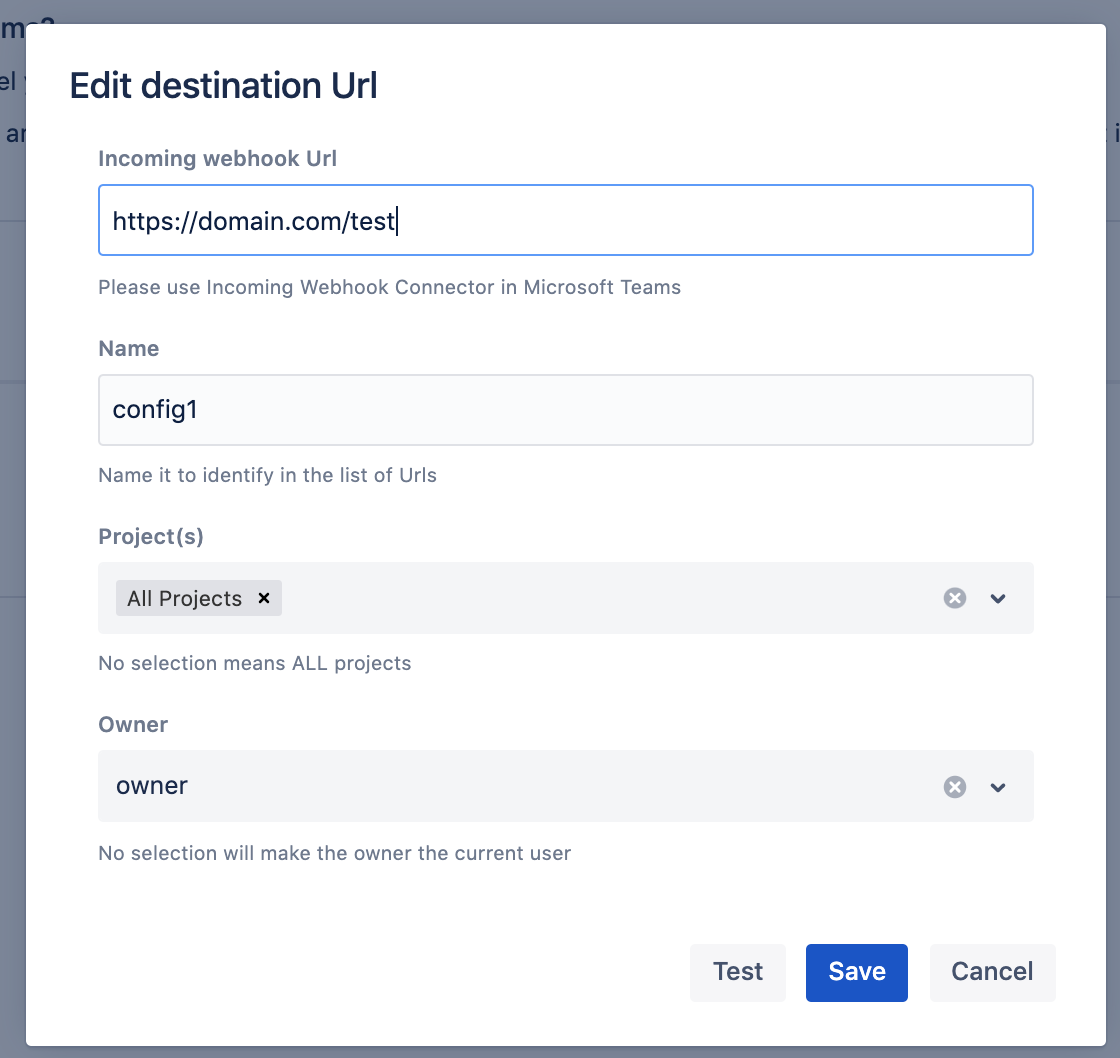The height and width of the screenshot is (1058, 1120).
Task: Click the Microsoft Teams connector hint text
Action: pos(389,287)
